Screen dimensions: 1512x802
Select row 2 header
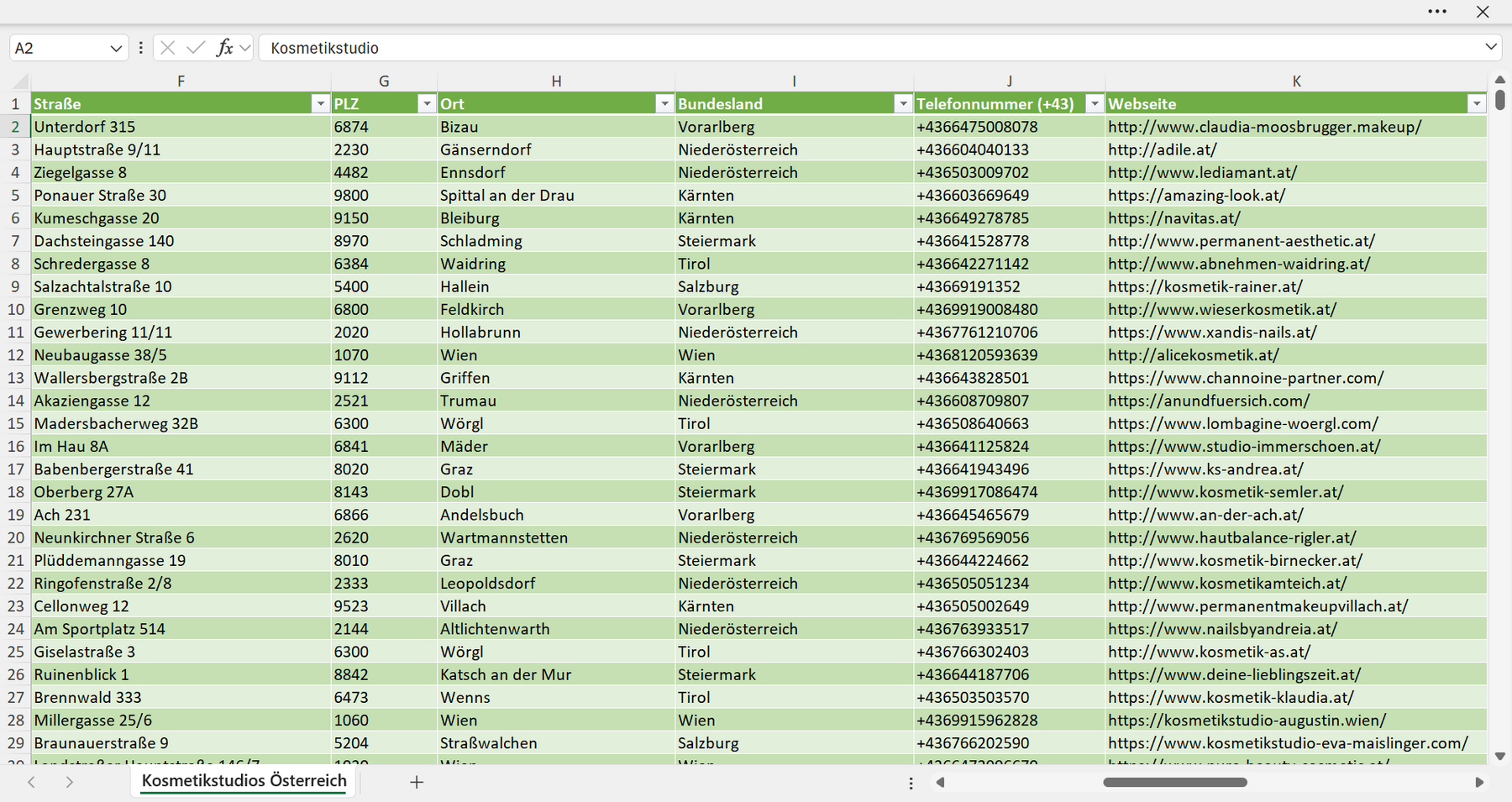click(x=15, y=127)
